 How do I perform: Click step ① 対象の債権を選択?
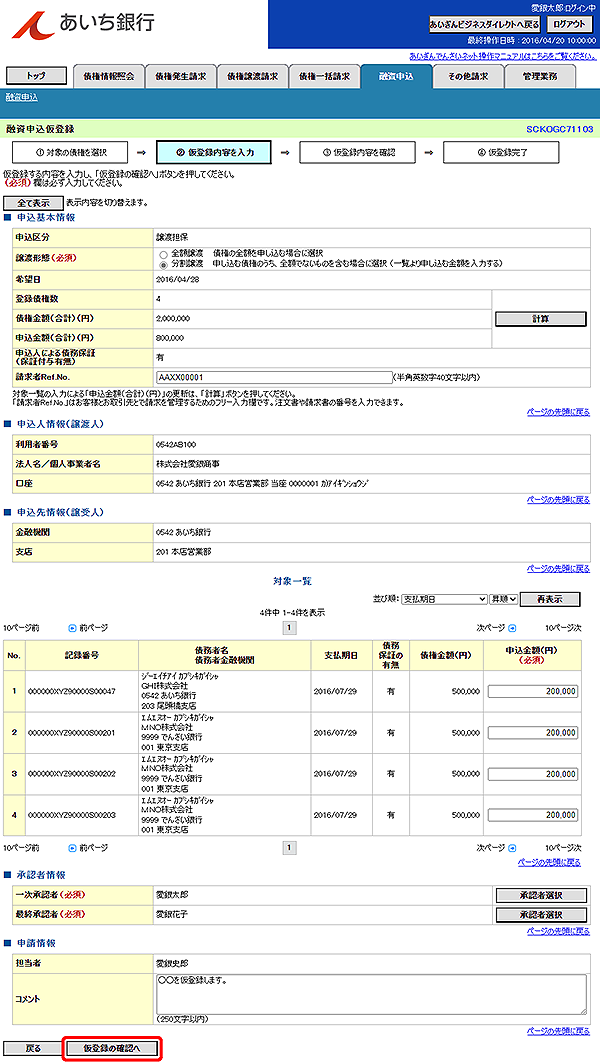71,153
